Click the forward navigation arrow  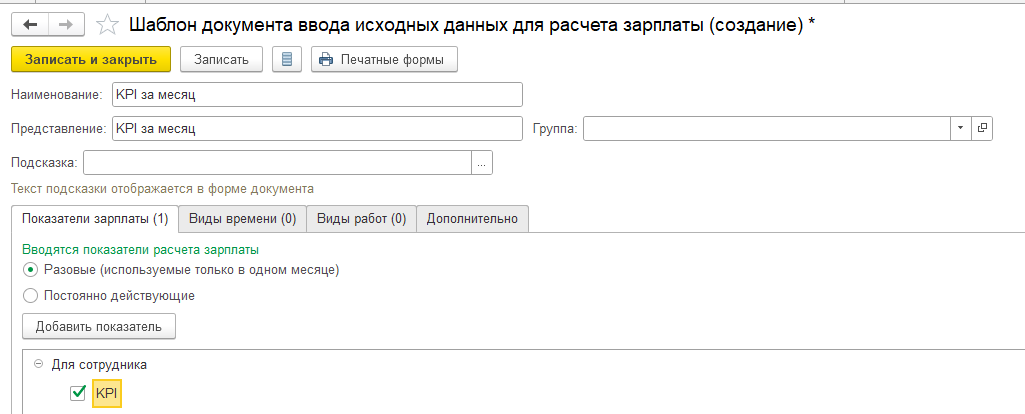pyautogui.click(x=66, y=24)
